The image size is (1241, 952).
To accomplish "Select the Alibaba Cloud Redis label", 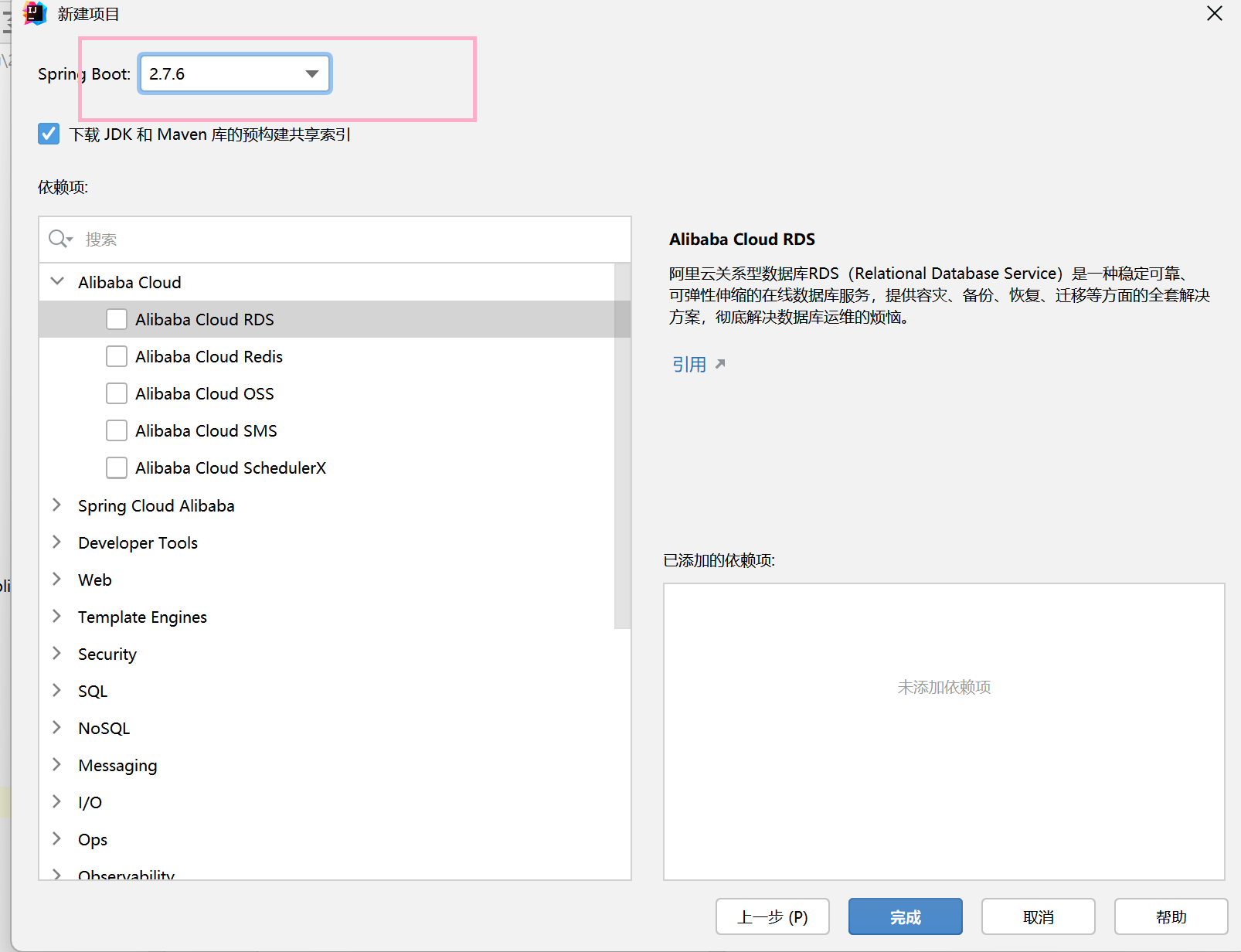I will tap(209, 356).
